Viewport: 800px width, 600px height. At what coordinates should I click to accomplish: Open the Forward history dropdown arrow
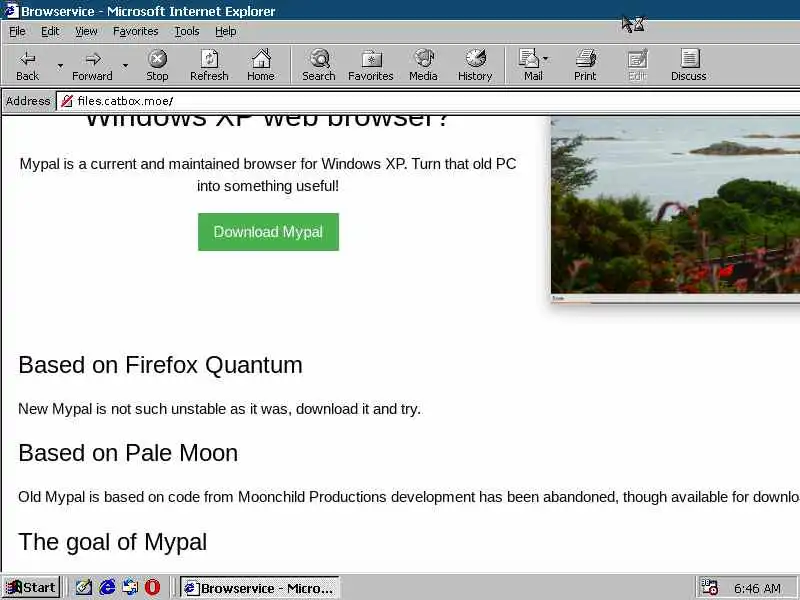pos(126,65)
